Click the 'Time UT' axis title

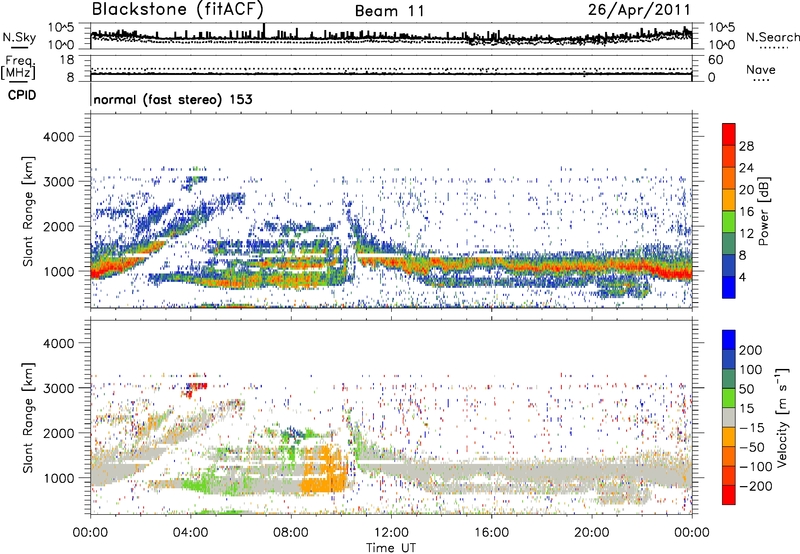(391, 548)
